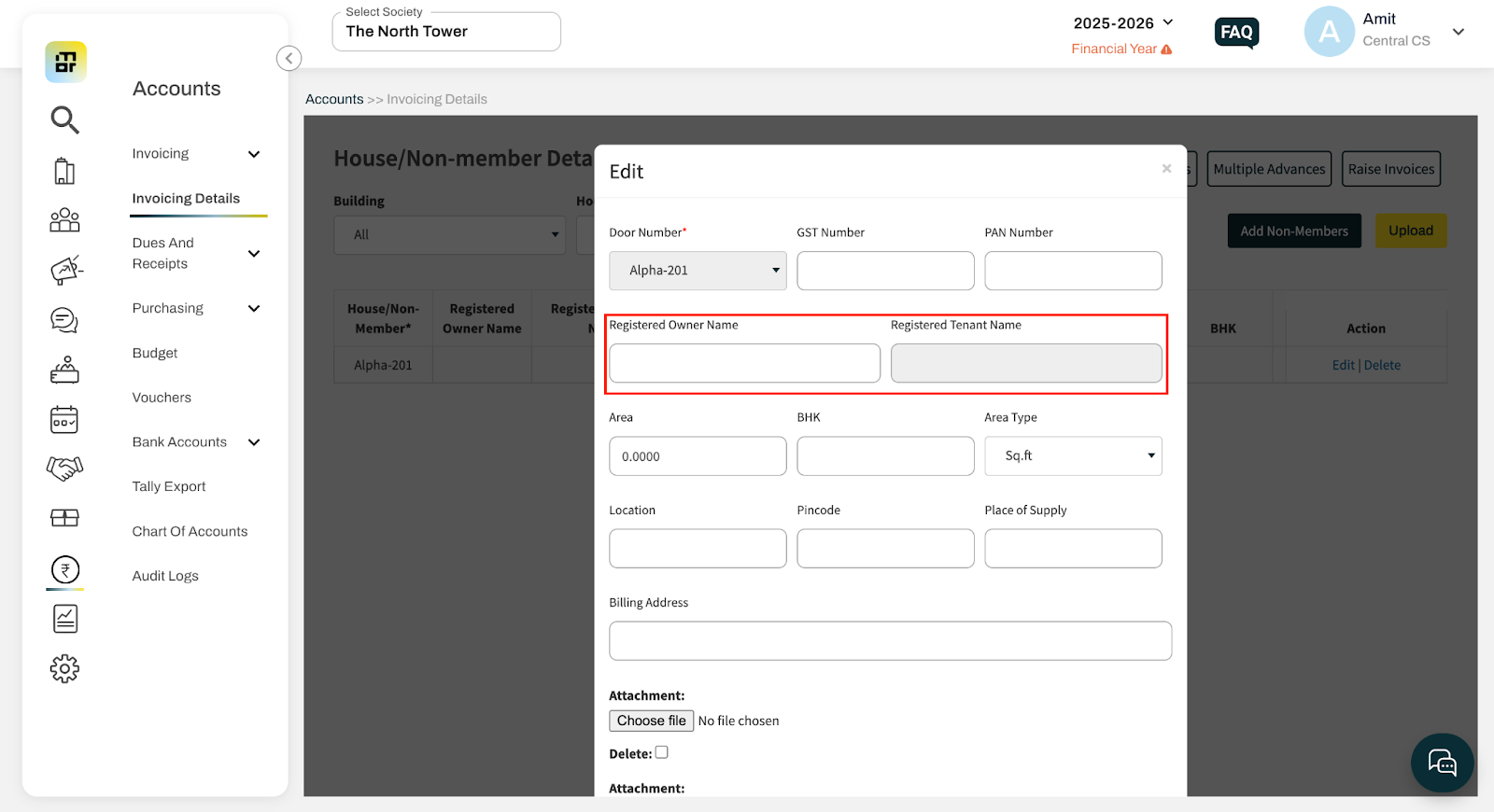Open the Building filter dropdown

pos(450,235)
